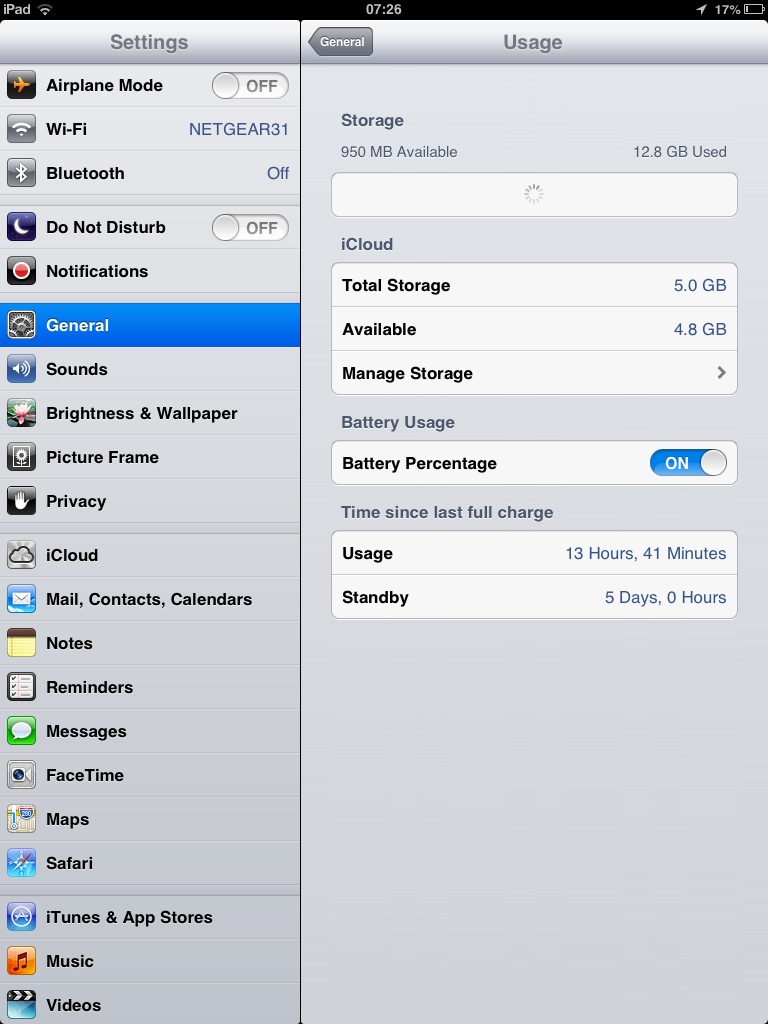Open Picture Frame settings

[x=150, y=457]
